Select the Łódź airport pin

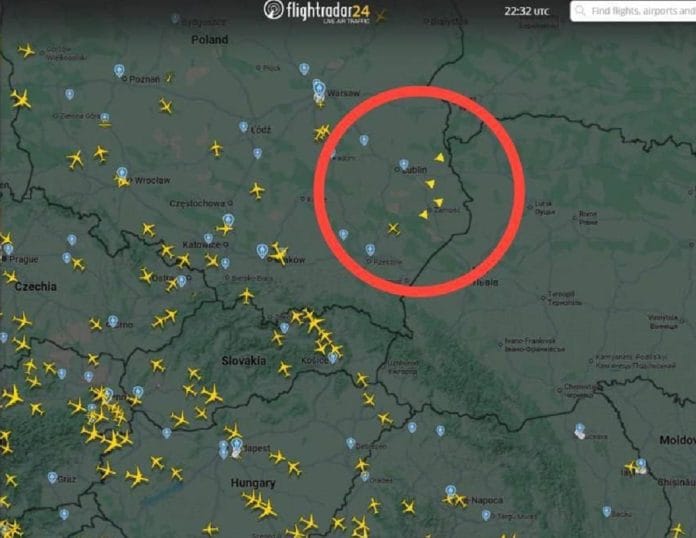(x=243, y=127)
